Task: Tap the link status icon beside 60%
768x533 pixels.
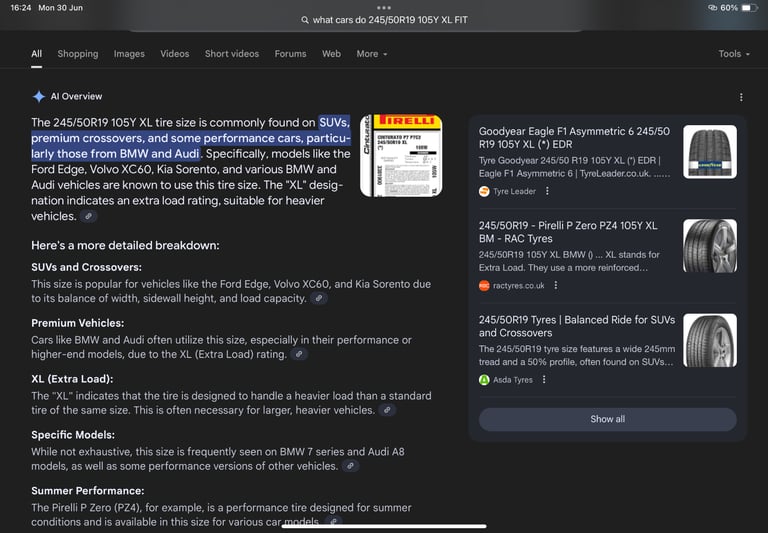Action: [713, 8]
